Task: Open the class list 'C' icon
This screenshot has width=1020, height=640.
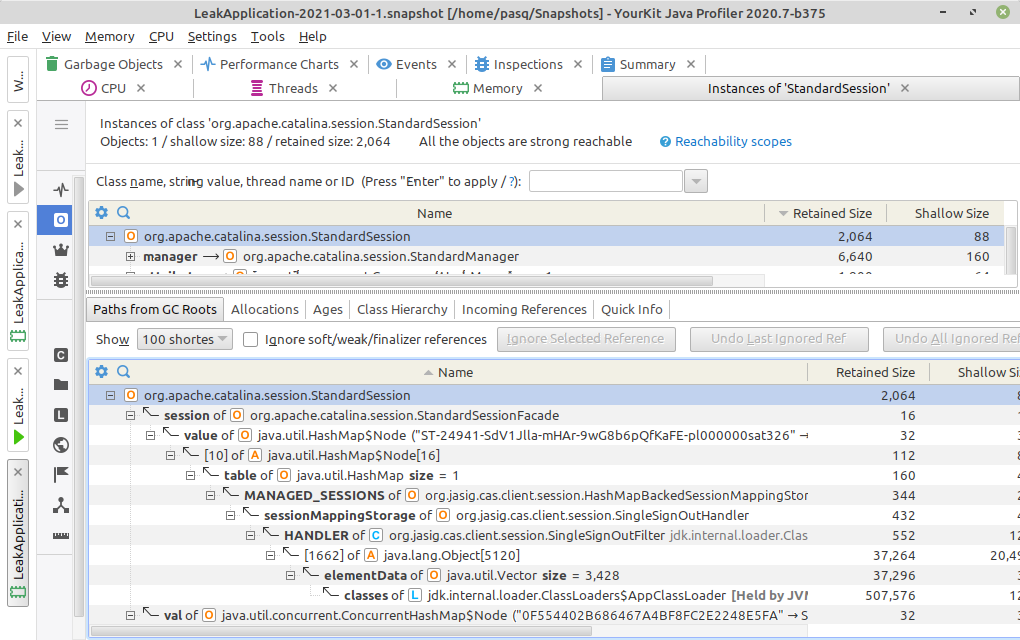Action: pyautogui.click(x=60, y=353)
